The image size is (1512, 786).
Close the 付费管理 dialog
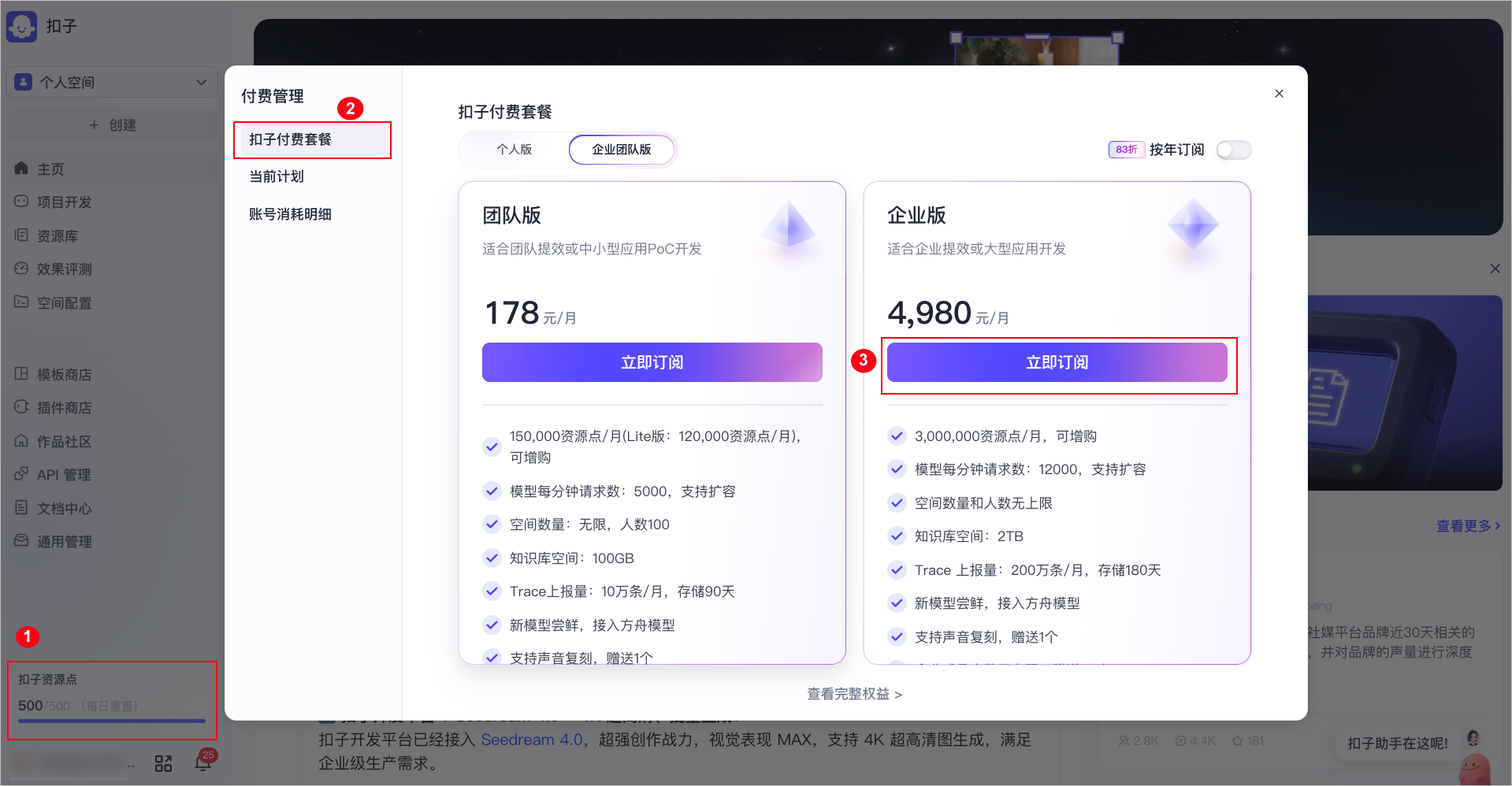[x=1279, y=94]
